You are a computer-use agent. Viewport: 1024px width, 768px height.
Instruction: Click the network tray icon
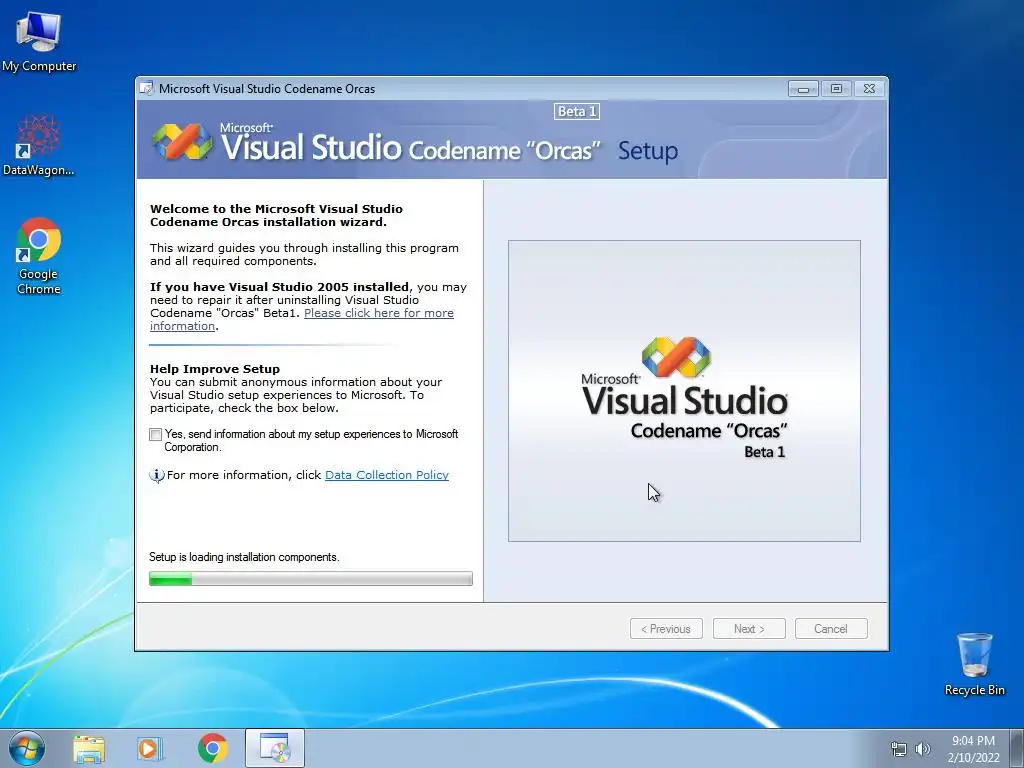(899, 749)
